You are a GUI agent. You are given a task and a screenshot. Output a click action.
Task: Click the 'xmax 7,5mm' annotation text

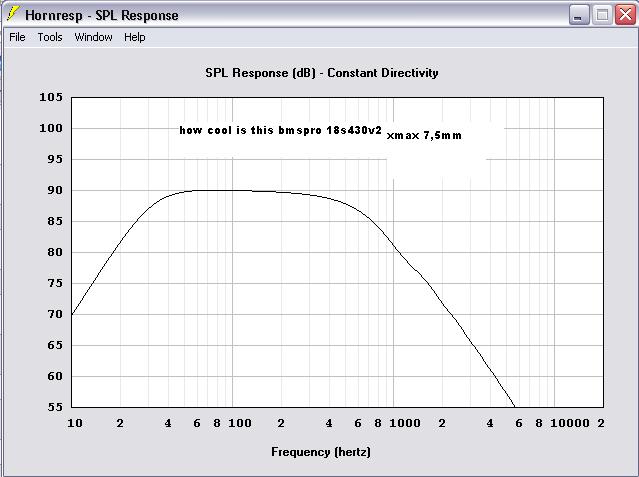[424, 135]
